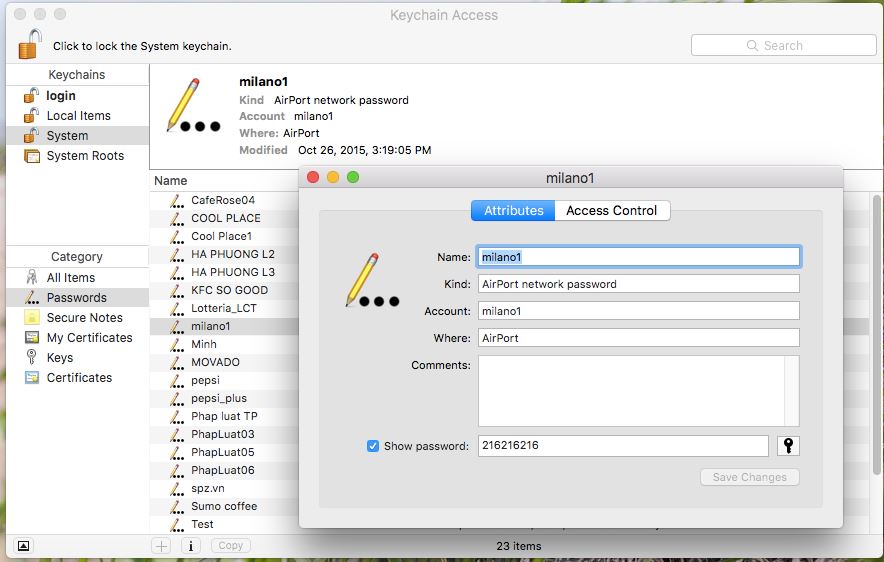Screen dimensions: 884x562
Task: Click into the Where field
Action: click(x=638, y=338)
